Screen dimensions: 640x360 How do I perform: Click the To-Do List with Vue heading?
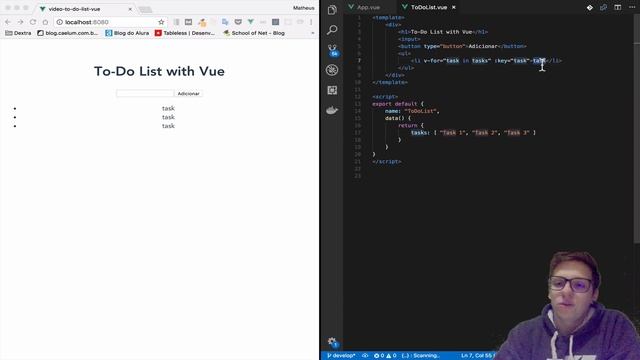(x=159, y=71)
